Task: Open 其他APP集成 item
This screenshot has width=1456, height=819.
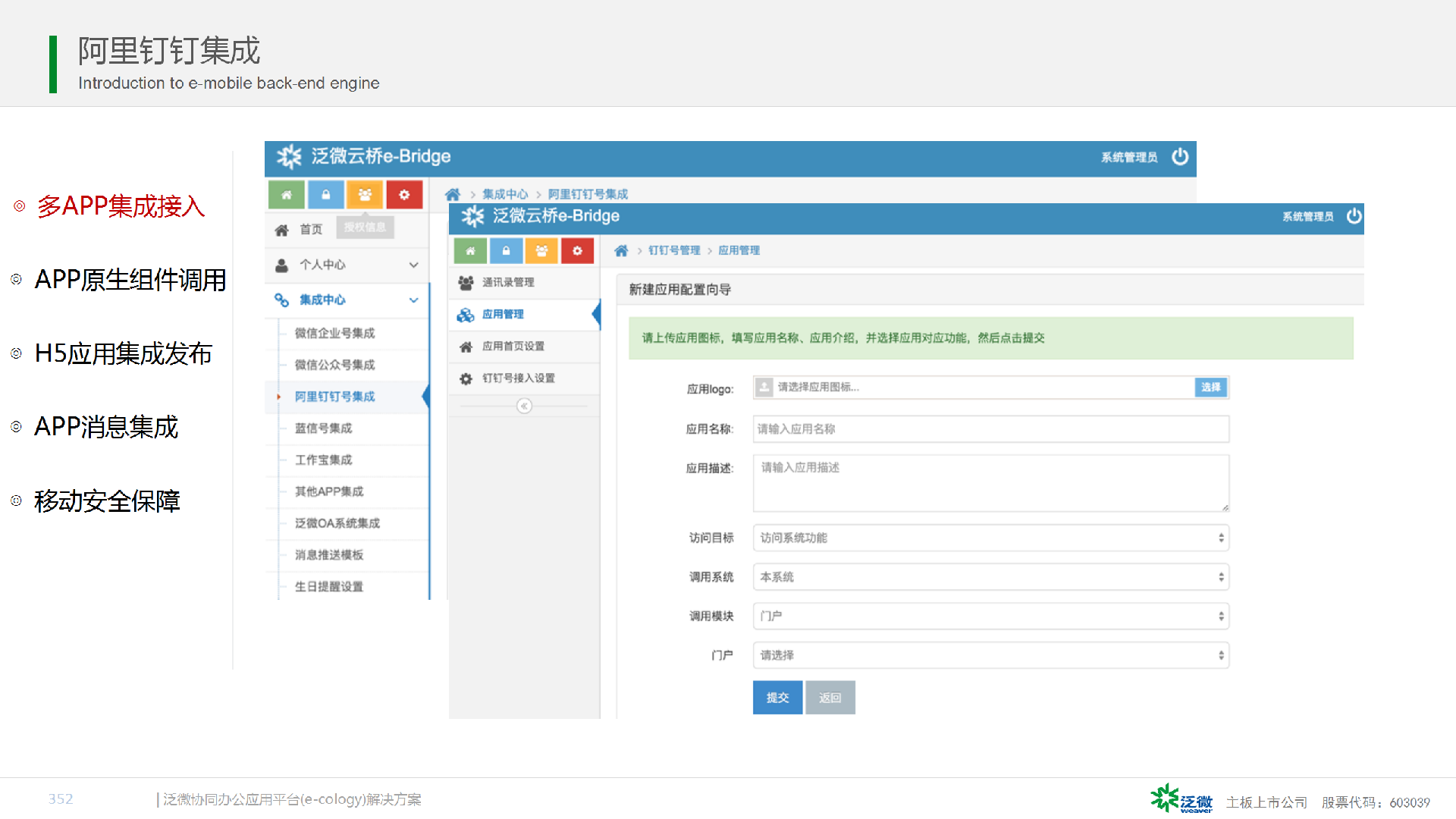Action: point(329,491)
